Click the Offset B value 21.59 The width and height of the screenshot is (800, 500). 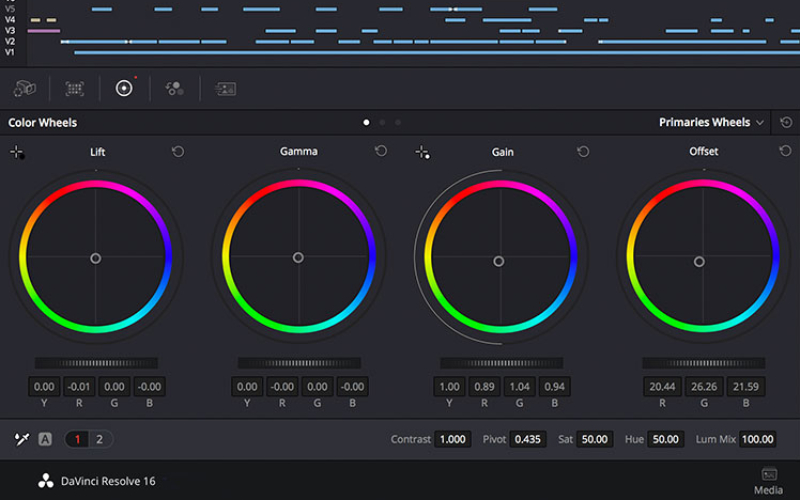746,387
